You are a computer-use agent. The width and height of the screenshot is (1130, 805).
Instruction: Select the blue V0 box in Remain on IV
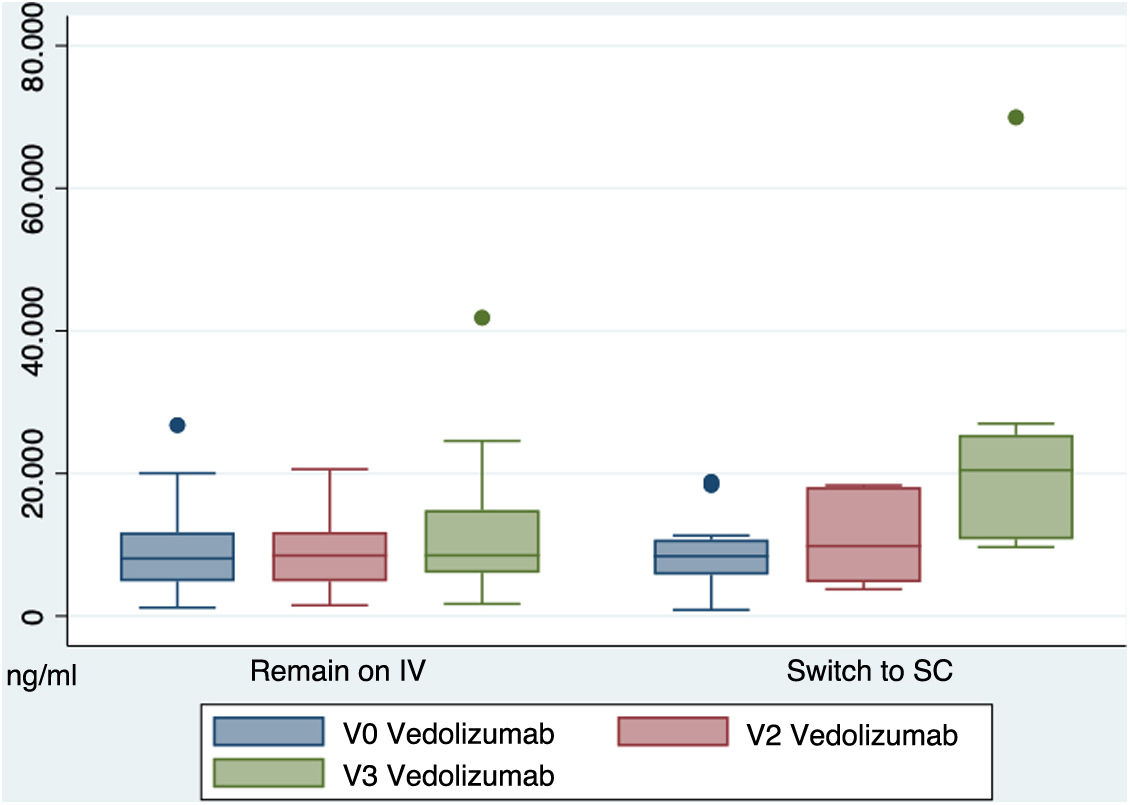tap(177, 557)
